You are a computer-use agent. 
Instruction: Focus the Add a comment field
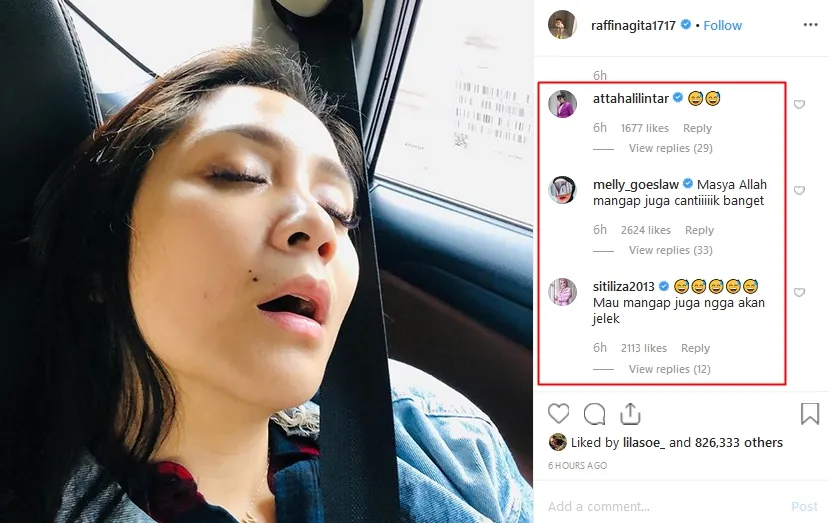click(666, 507)
